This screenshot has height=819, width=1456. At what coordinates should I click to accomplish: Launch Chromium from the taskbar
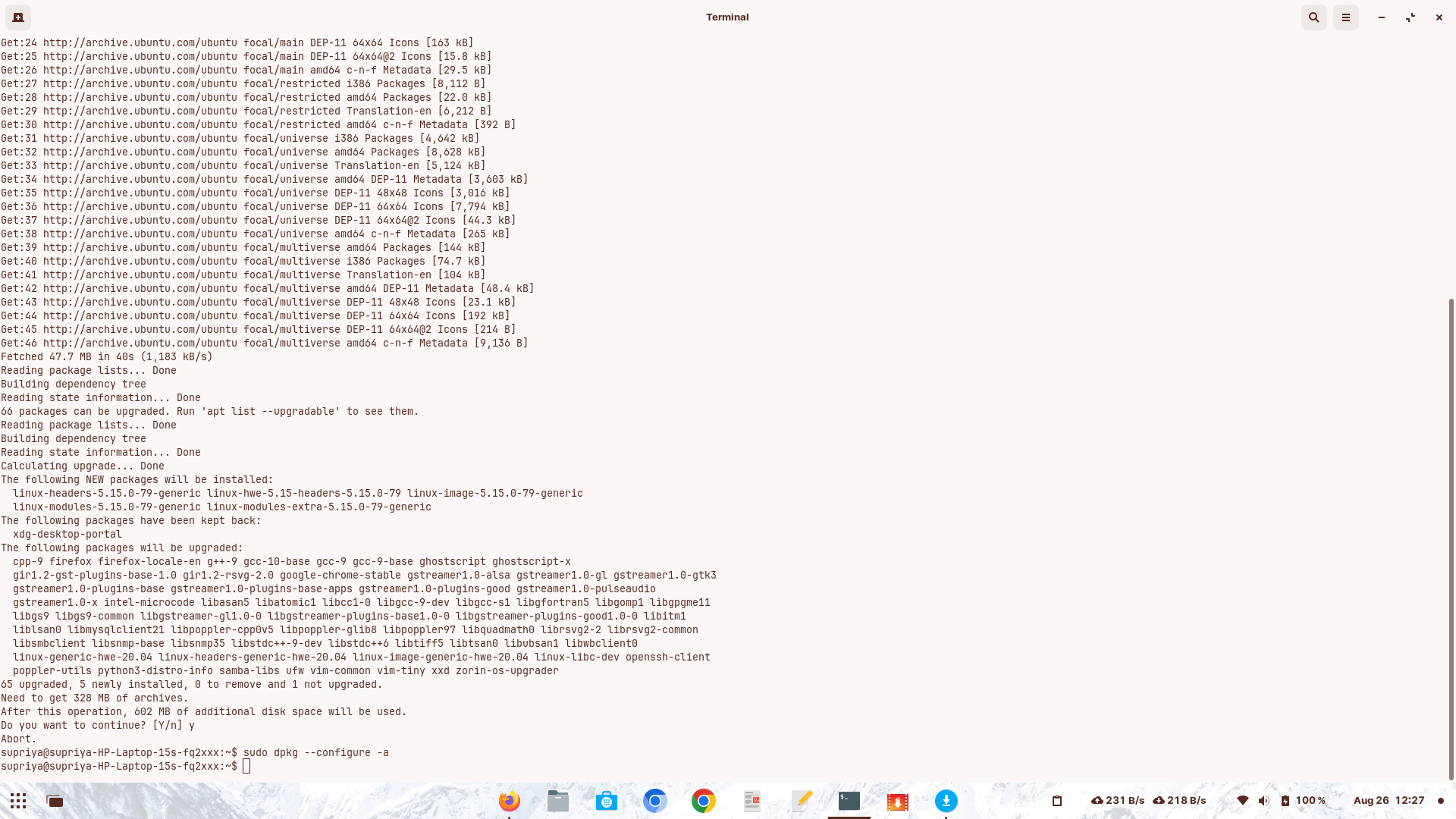(655, 801)
